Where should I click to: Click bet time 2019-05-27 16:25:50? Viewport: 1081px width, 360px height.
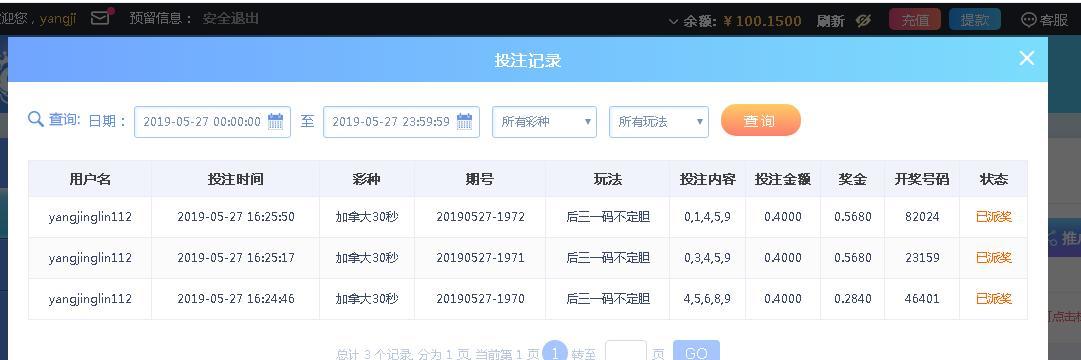236,217
